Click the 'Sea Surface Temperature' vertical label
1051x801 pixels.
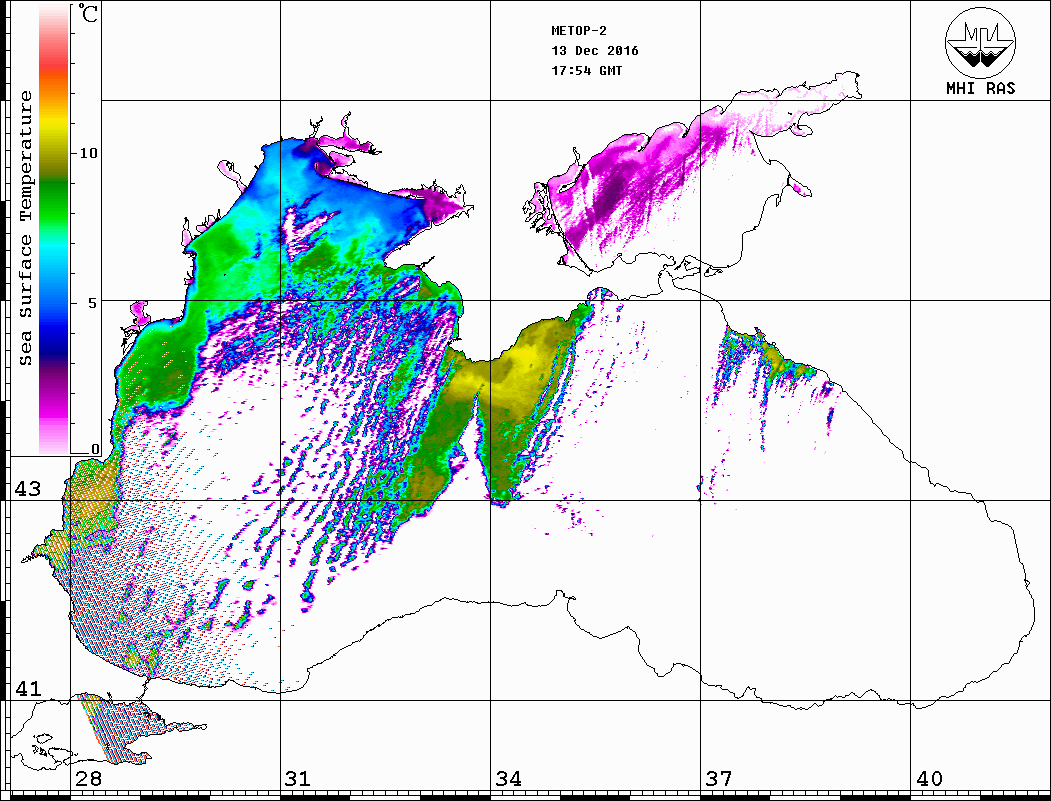(x=25, y=228)
